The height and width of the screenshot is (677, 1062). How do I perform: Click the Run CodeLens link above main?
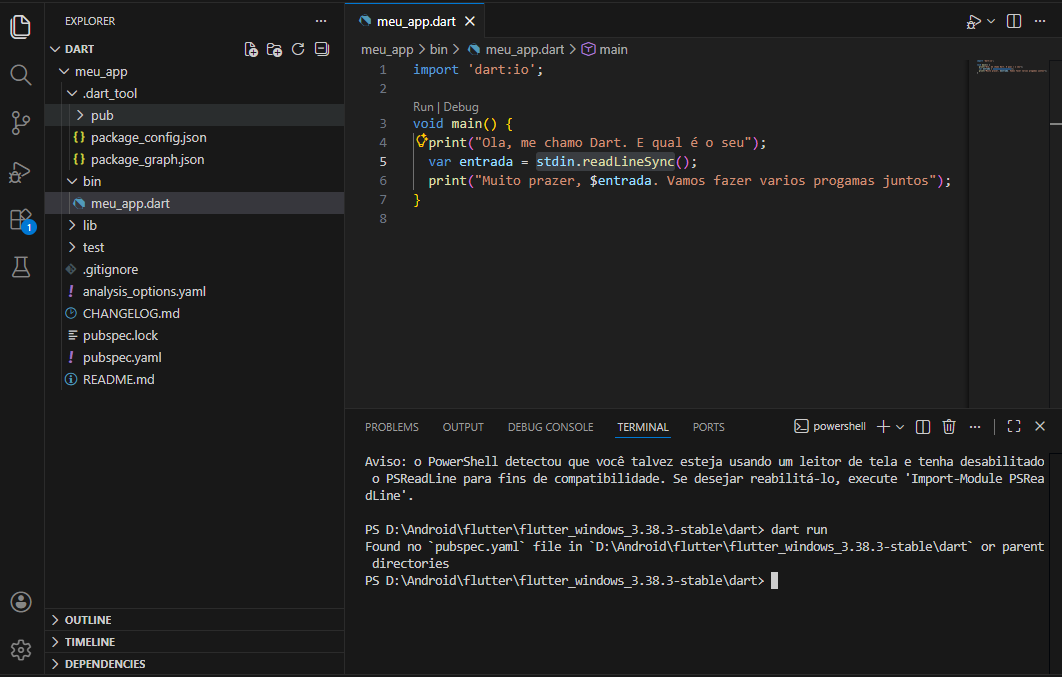(x=423, y=107)
